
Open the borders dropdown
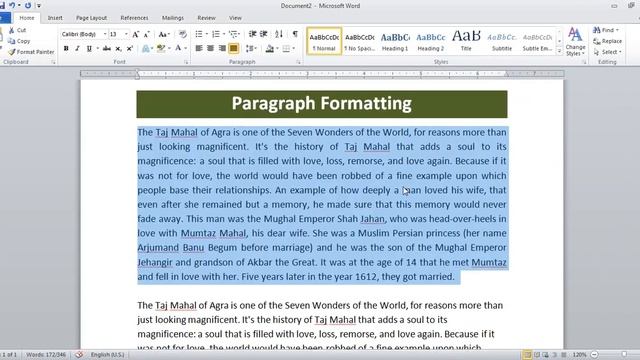[x=293, y=49]
